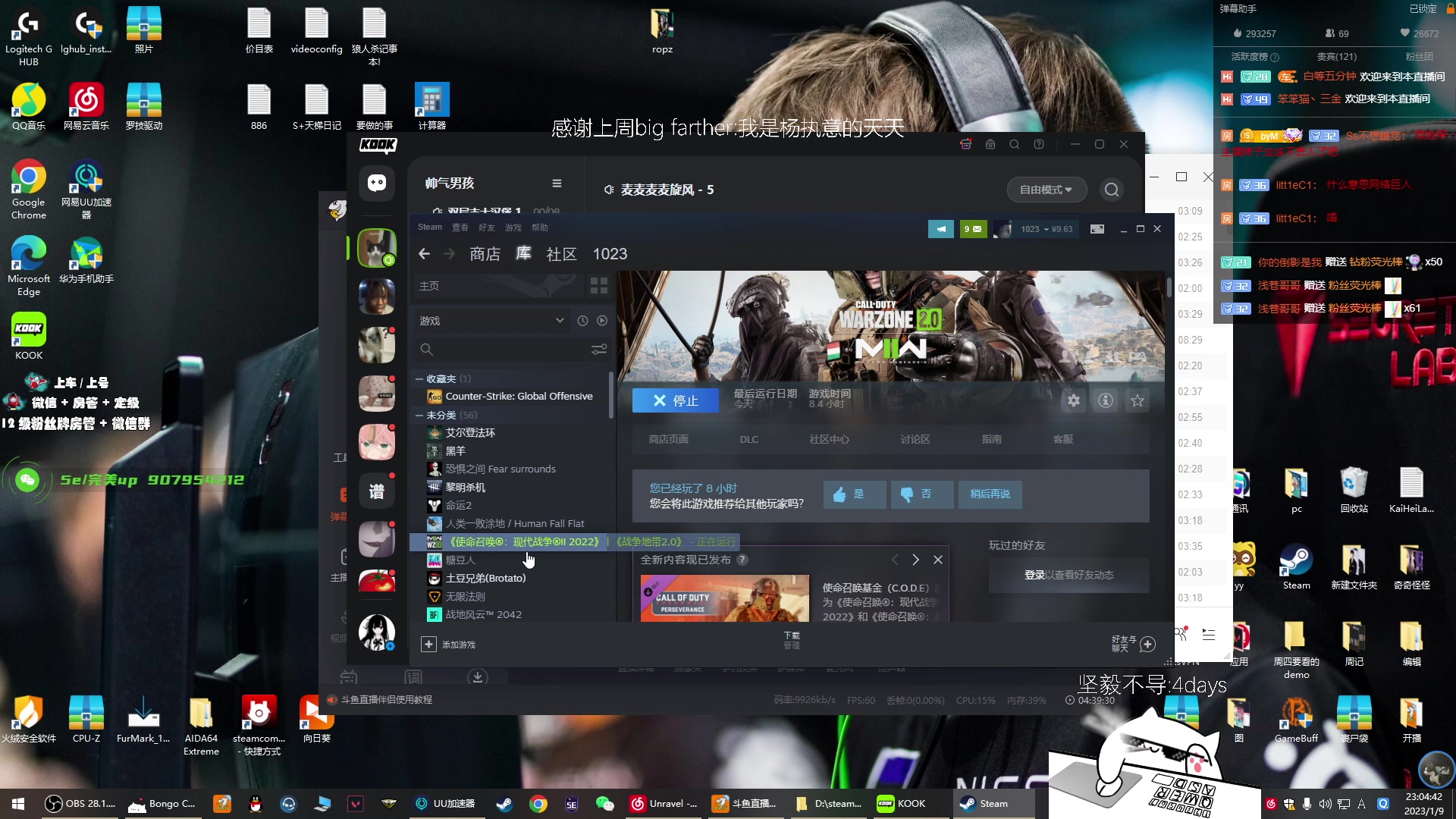The image size is (1456, 819).
Task: Open Google Chrome desktop shortcut
Action: click(29, 190)
